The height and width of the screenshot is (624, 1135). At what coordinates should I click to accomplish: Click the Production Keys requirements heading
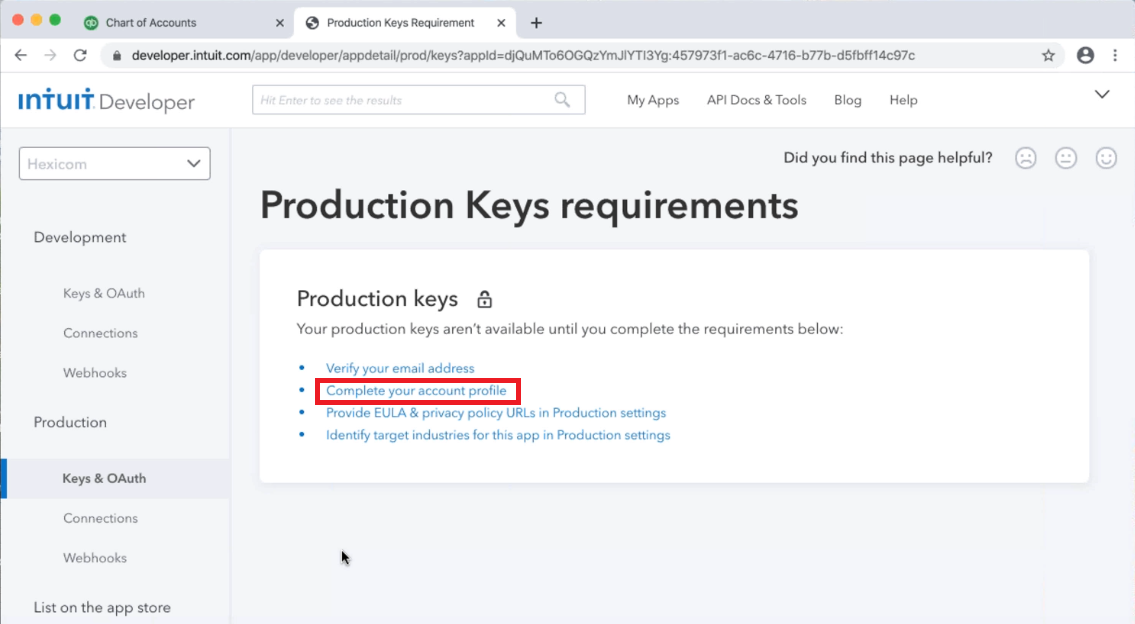click(x=529, y=206)
